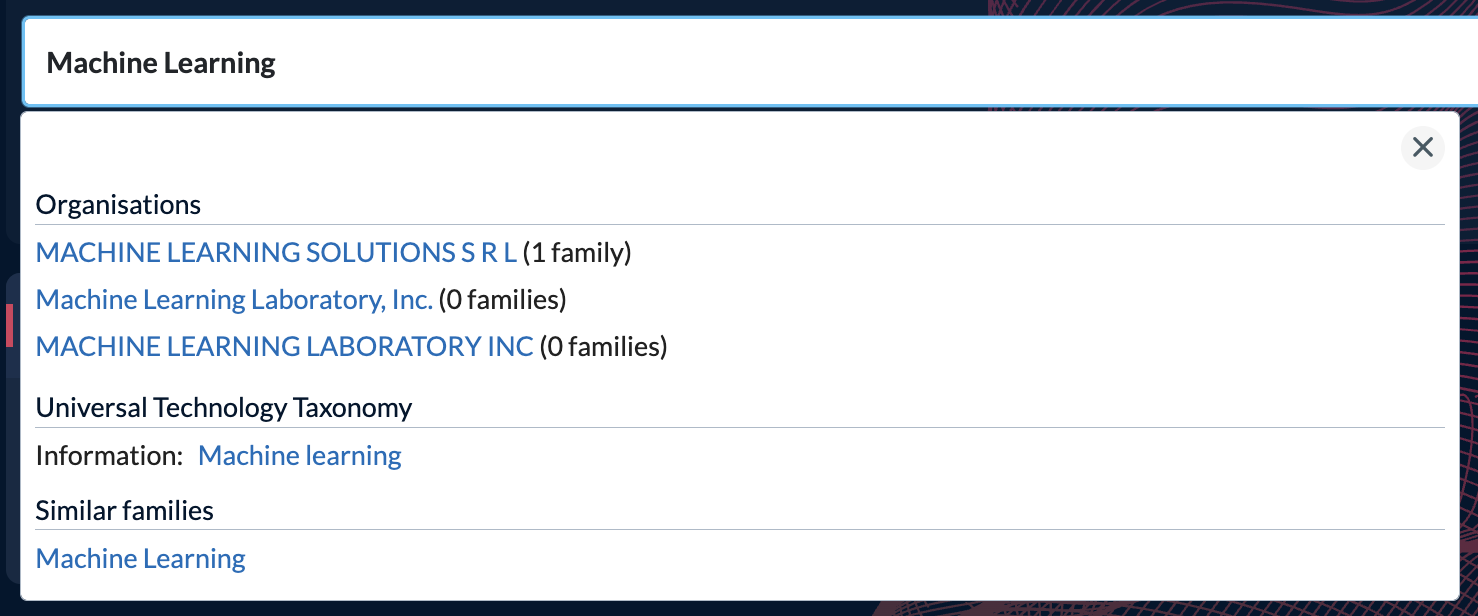This screenshot has height=616, width=1478.
Task: Click the (1 family) count text
Action: (577, 253)
